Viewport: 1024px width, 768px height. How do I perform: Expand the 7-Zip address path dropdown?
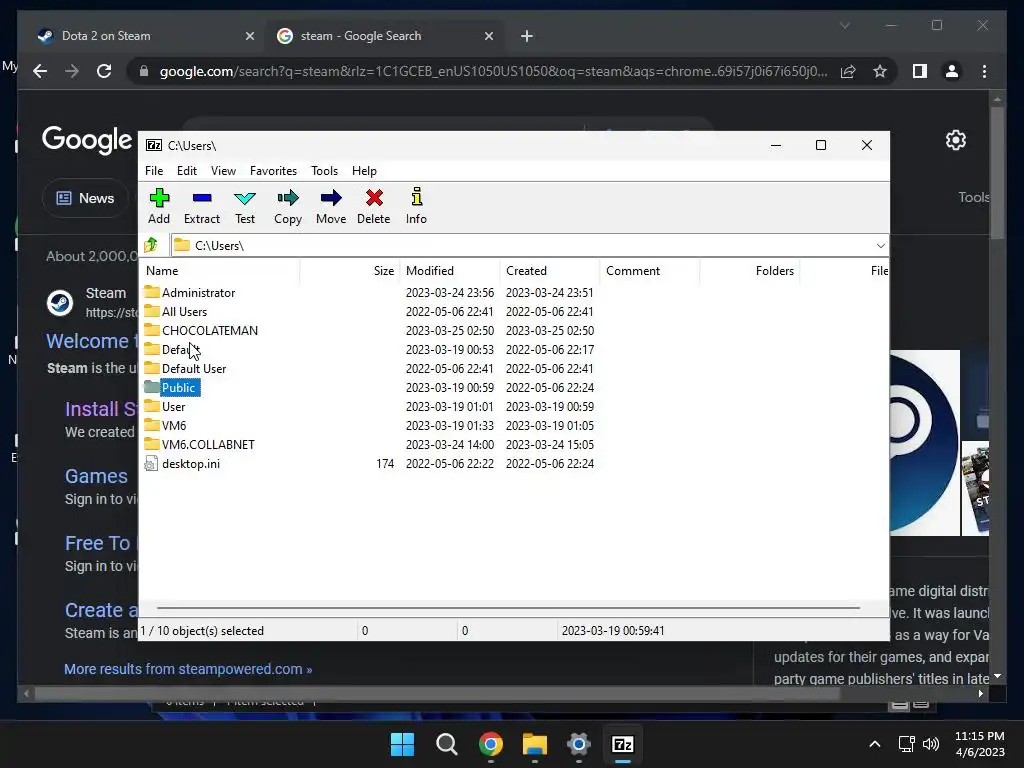point(880,246)
